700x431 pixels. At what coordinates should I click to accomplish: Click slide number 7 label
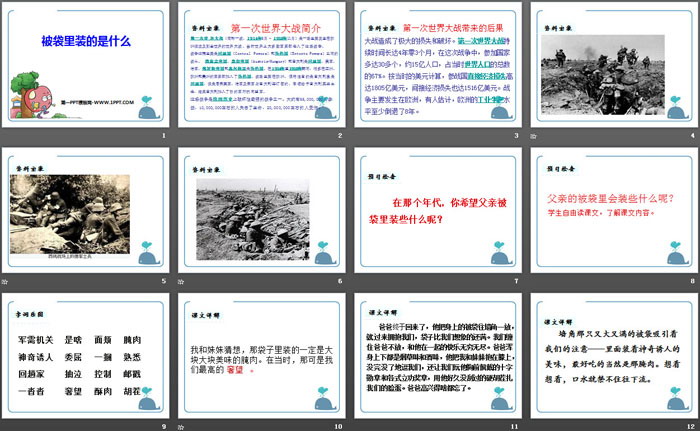pyautogui.click(x=517, y=281)
